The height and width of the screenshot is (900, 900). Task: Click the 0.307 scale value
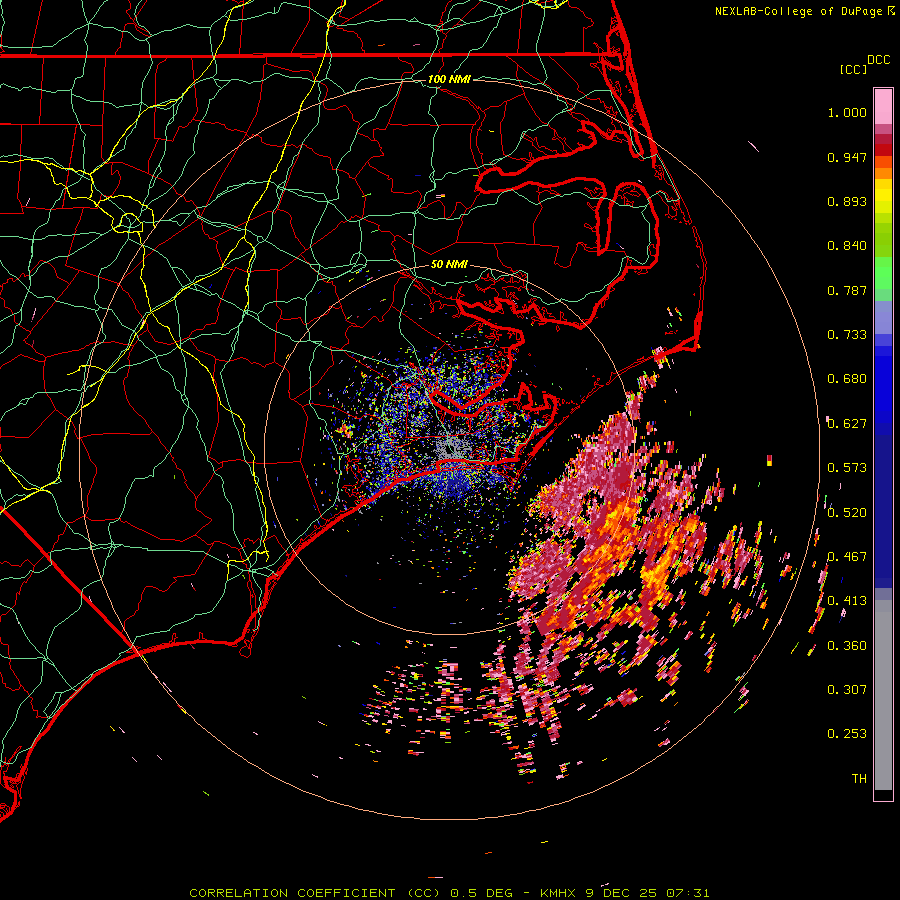[x=847, y=690]
